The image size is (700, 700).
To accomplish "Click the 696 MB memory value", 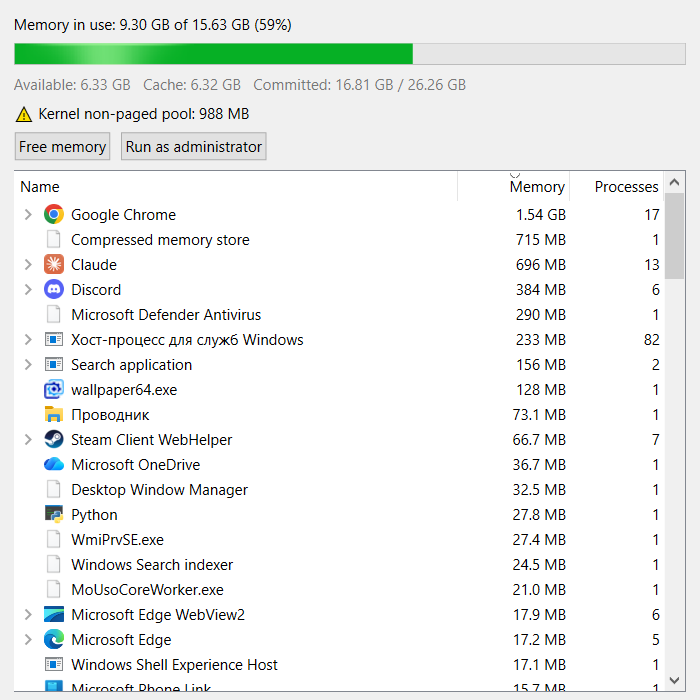I will pos(541,265).
